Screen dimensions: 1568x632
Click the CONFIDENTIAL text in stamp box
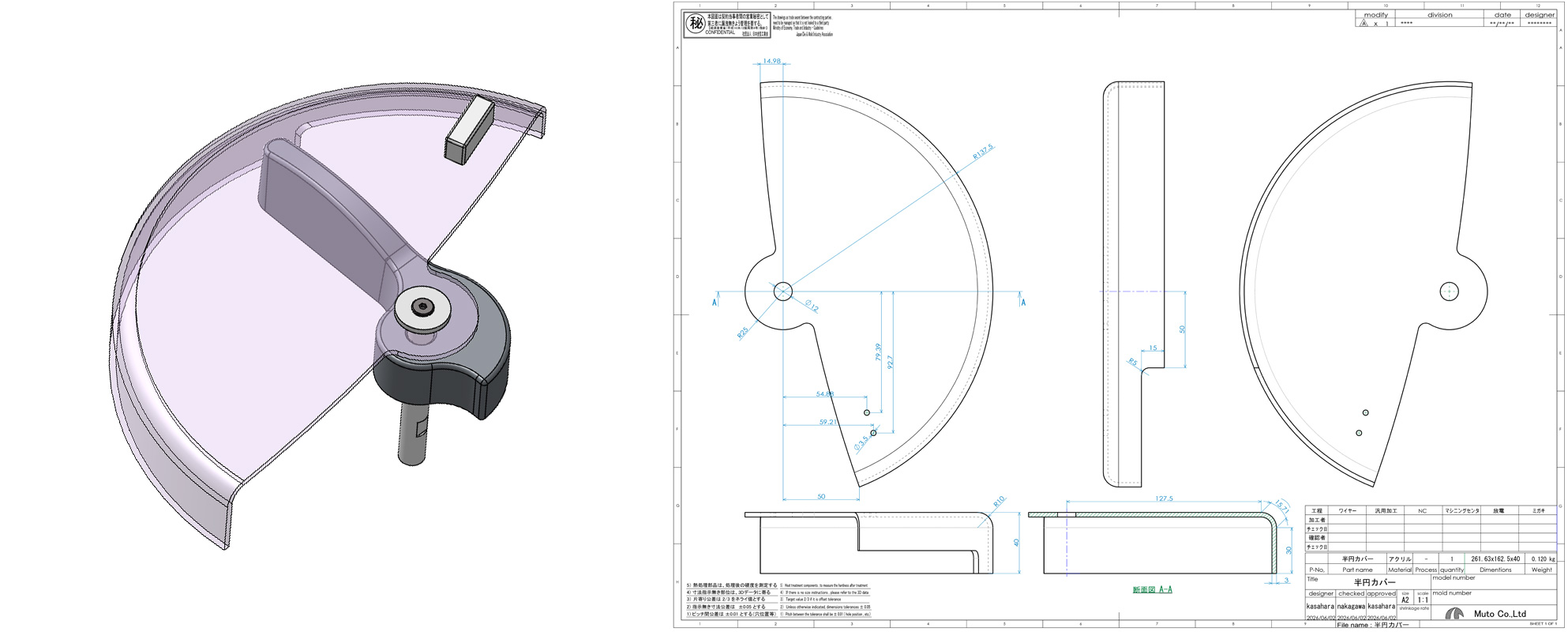tap(720, 33)
